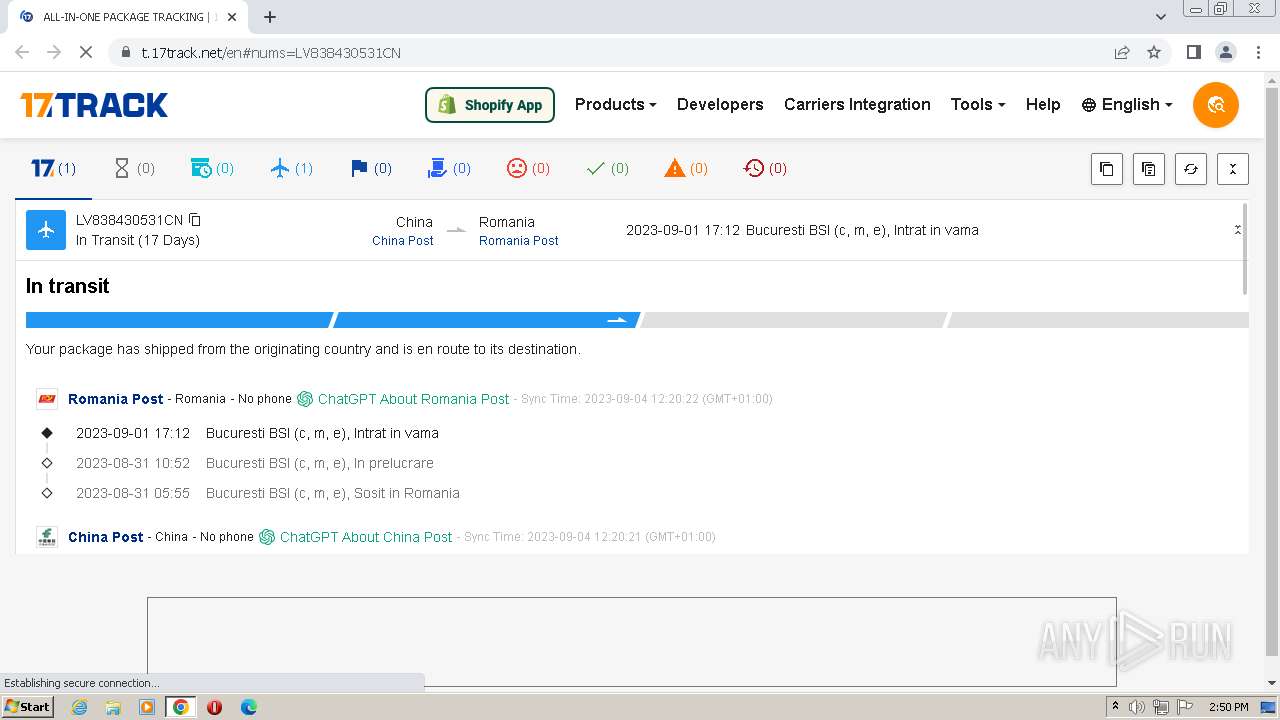This screenshot has width=1280, height=720.
Task: Click the share page icon
Action: tap(1122, 52)
